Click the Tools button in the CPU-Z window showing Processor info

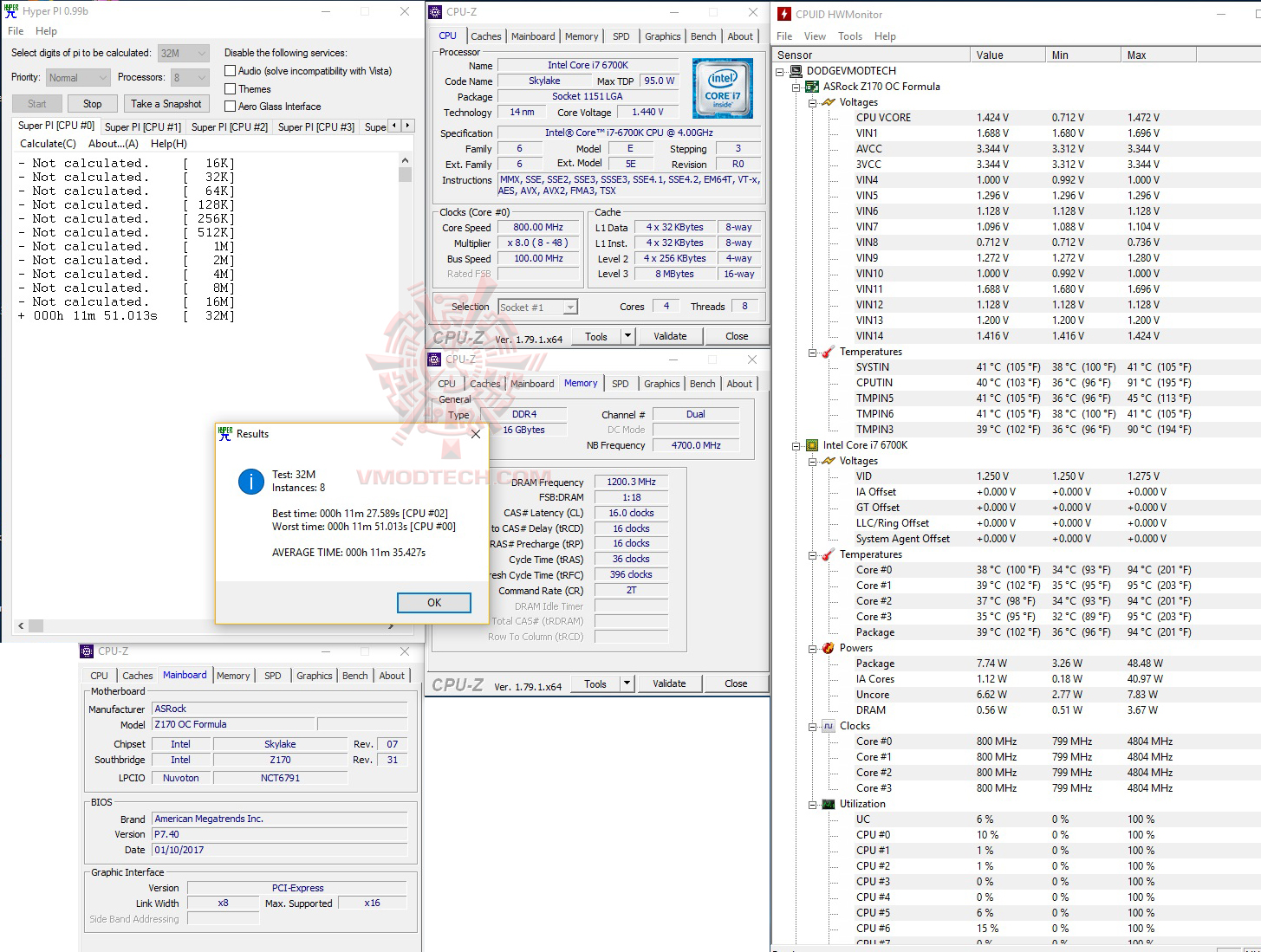(x=596, y=336)
